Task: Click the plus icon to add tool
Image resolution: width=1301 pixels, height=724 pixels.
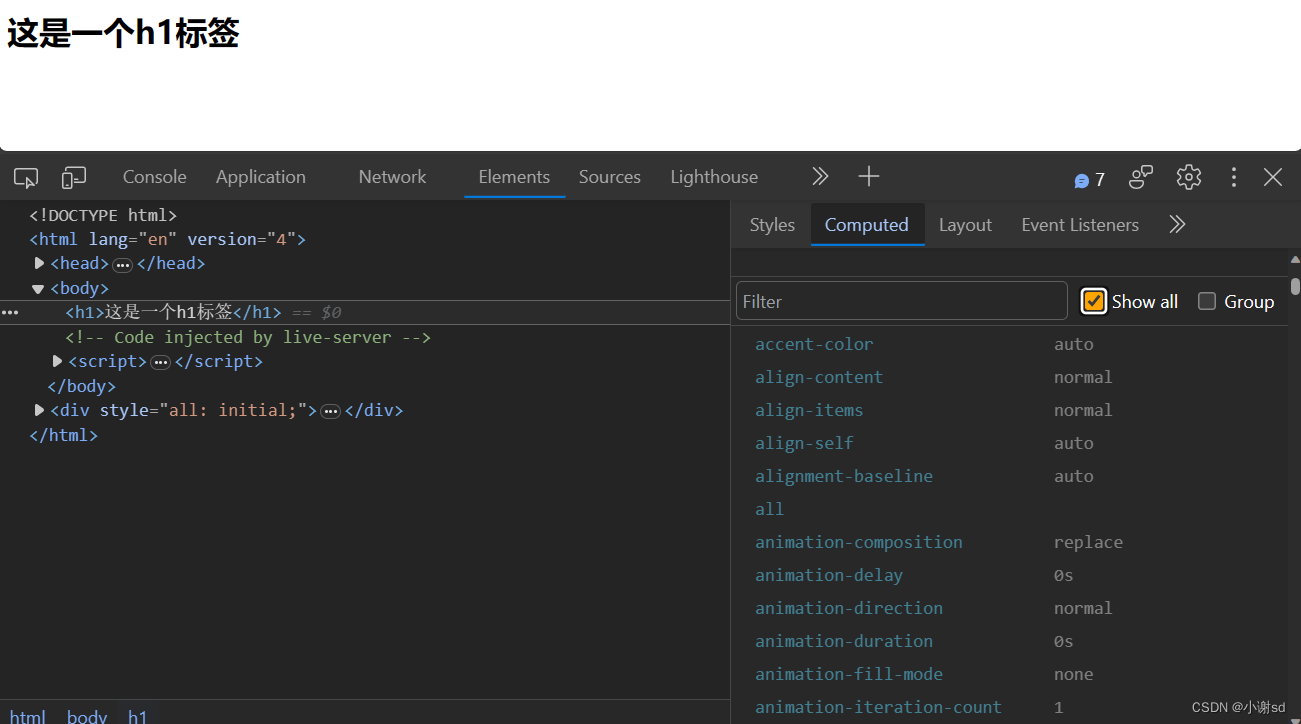Action: (x=869, y=177)
